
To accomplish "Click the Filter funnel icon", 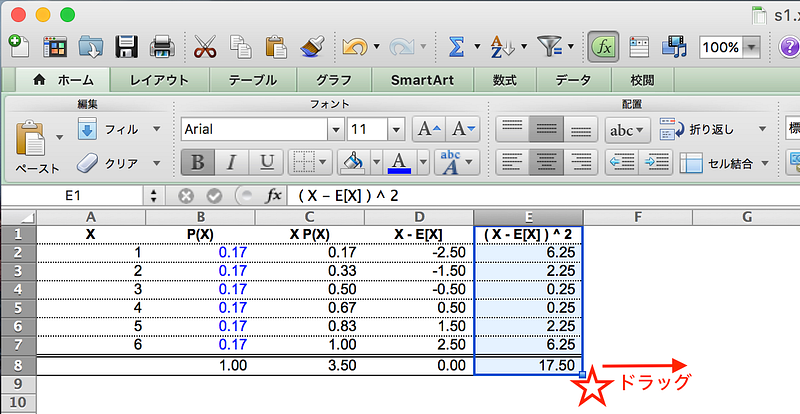I will click(x=549, y=47).
